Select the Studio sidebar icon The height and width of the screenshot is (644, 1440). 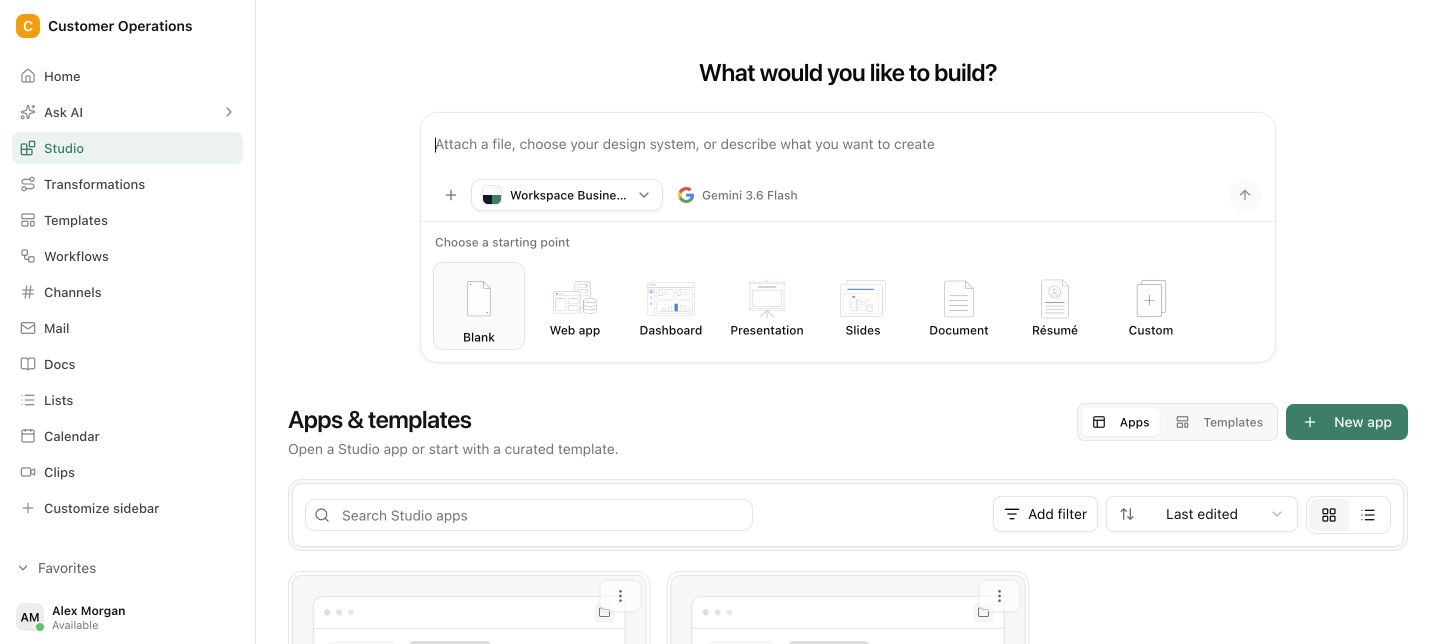[x=28, y=148]
